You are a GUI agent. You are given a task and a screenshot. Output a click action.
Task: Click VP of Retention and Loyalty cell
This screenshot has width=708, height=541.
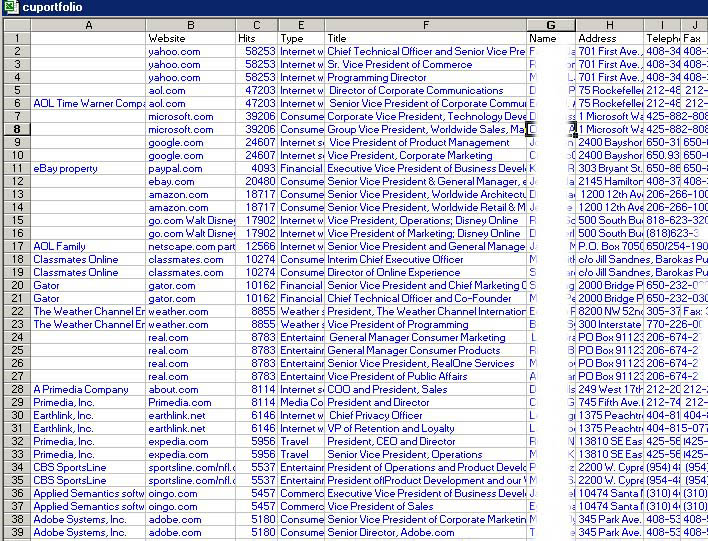(x=426, y=429)
